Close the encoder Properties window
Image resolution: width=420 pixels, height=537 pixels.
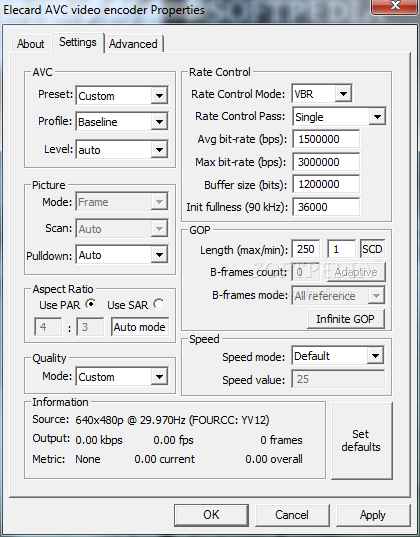point(395,6)
